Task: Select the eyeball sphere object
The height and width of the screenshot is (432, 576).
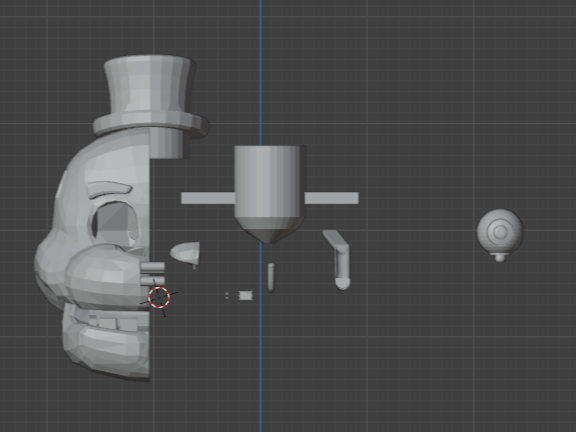Action: [x=500, y=234]
